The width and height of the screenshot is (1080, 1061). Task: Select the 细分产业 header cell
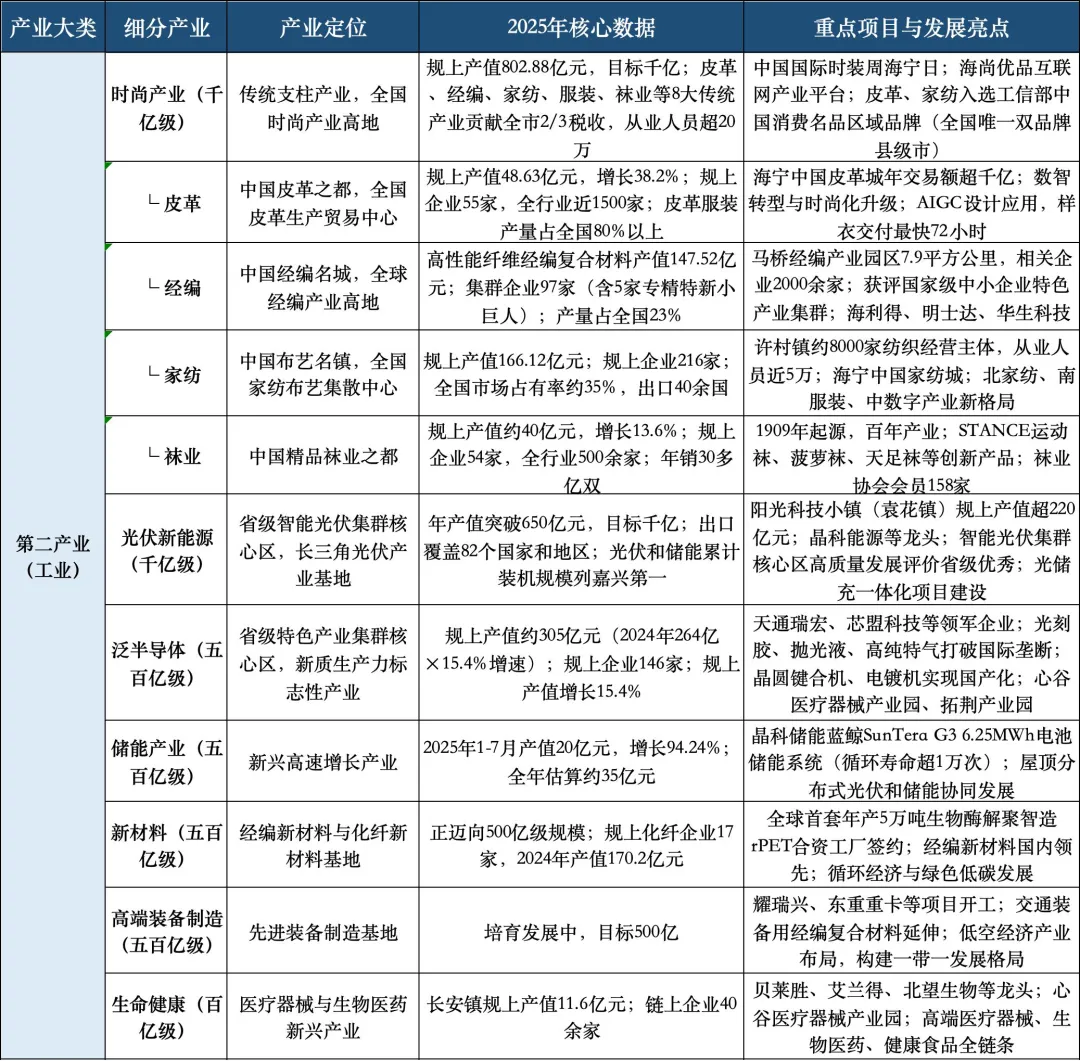(x=166, y=27)
